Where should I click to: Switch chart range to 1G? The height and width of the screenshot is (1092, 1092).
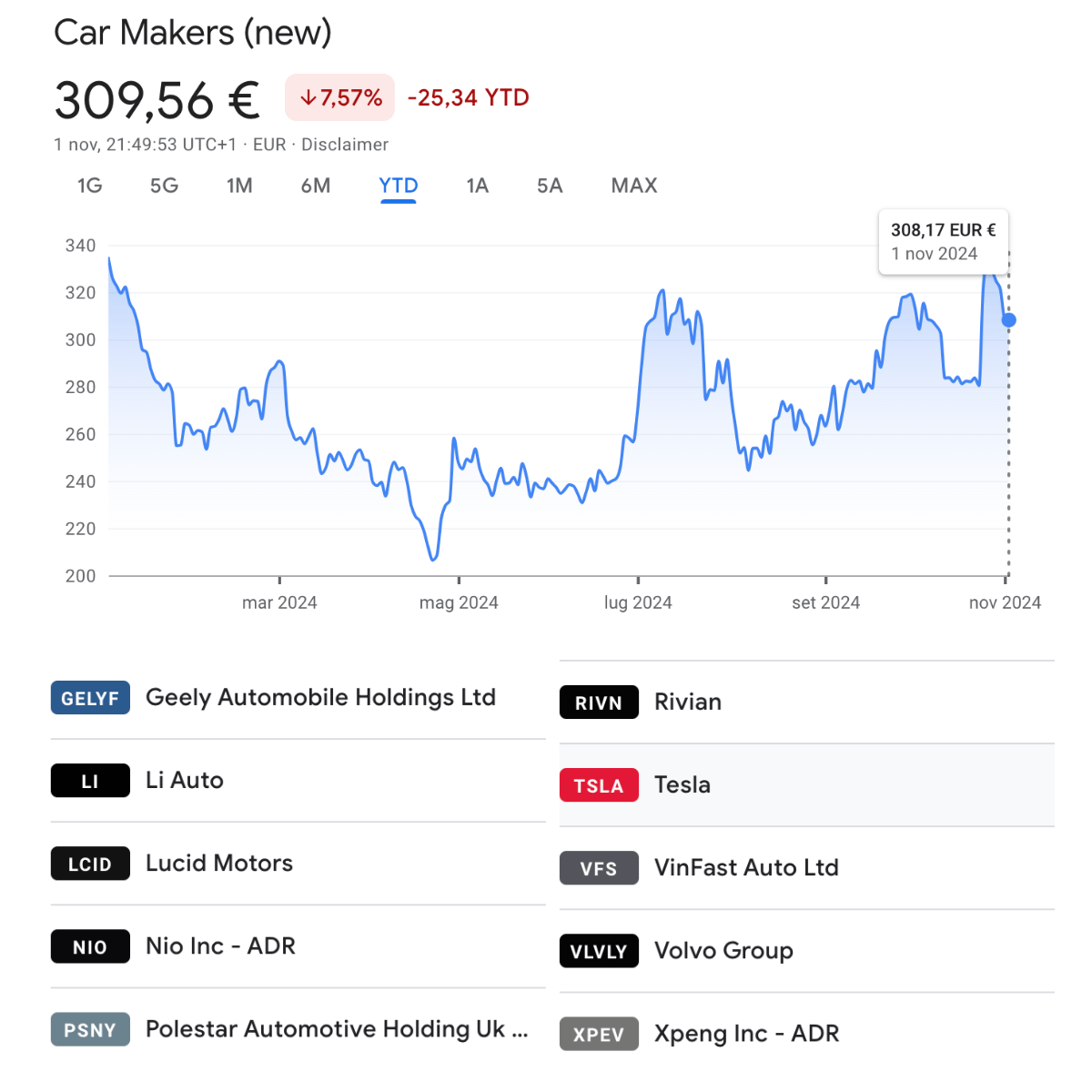click(x=90, y=186)
